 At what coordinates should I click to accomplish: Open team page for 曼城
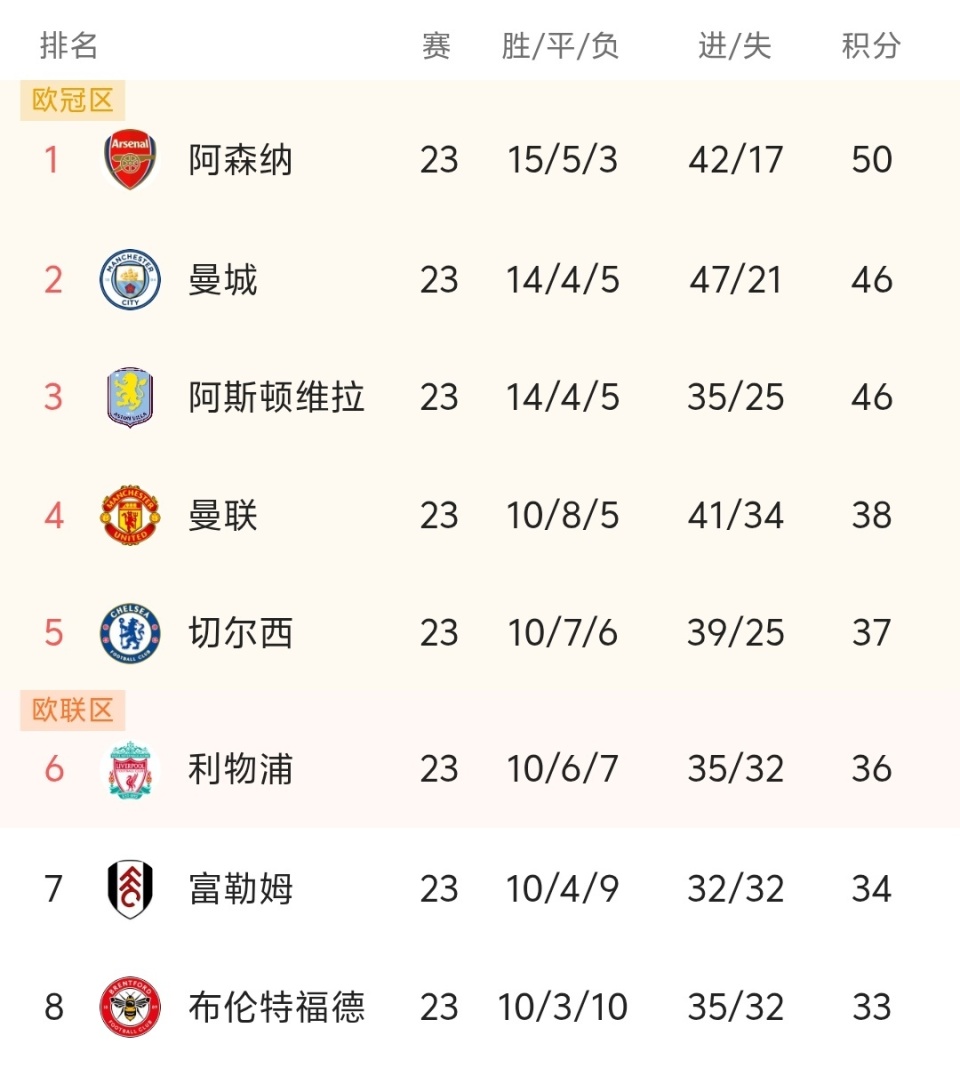[x=223, y=279]
